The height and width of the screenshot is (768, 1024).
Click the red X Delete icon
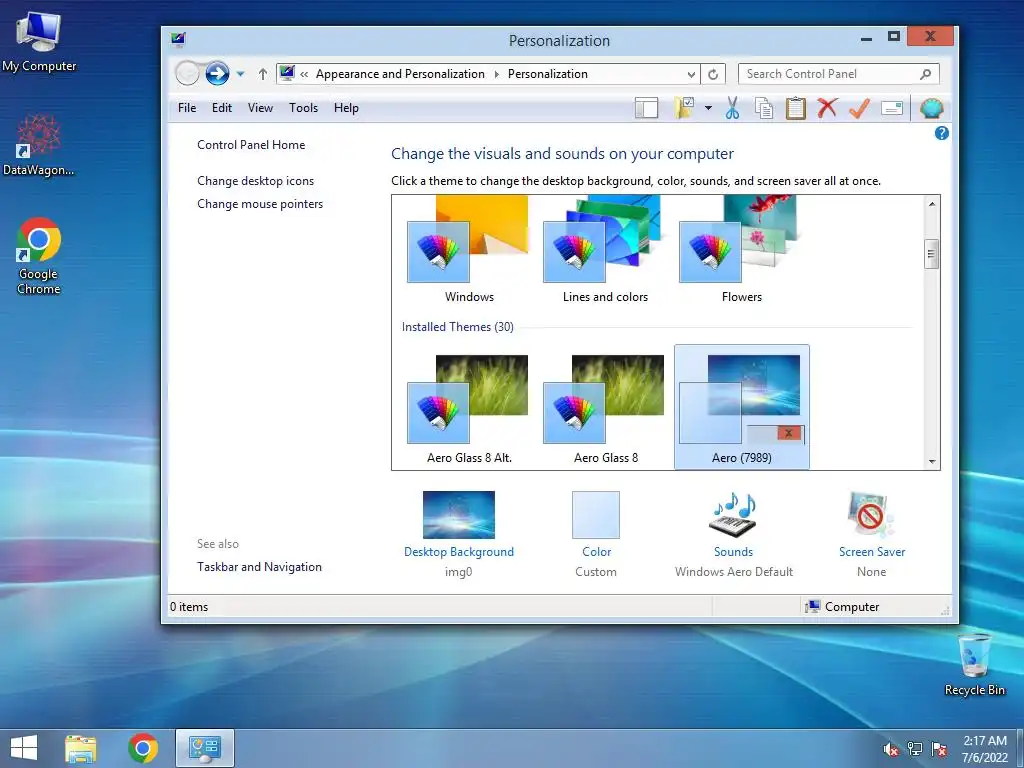827,108
